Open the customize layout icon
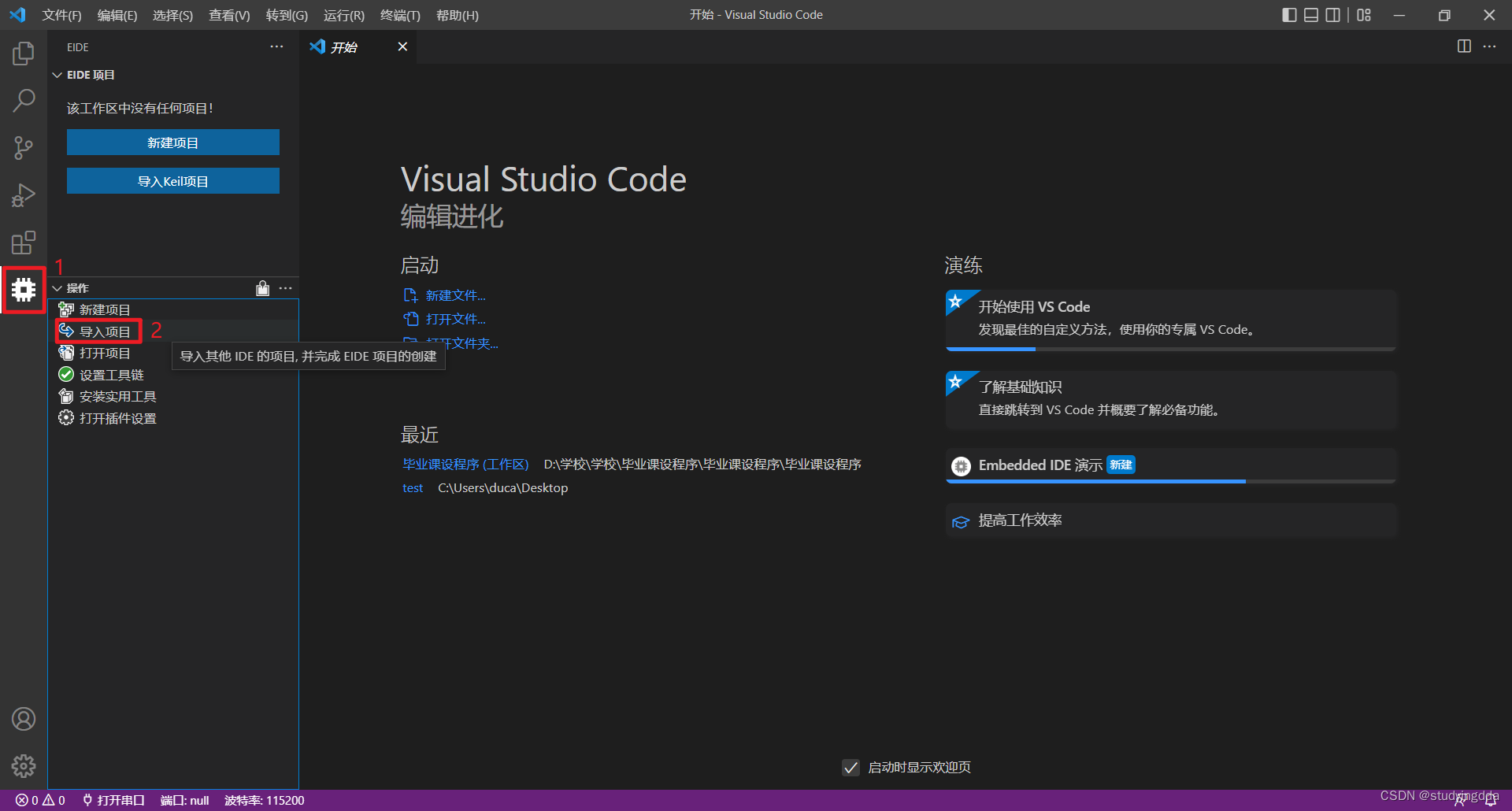 pyautogui.click(x=1364, y=15)
